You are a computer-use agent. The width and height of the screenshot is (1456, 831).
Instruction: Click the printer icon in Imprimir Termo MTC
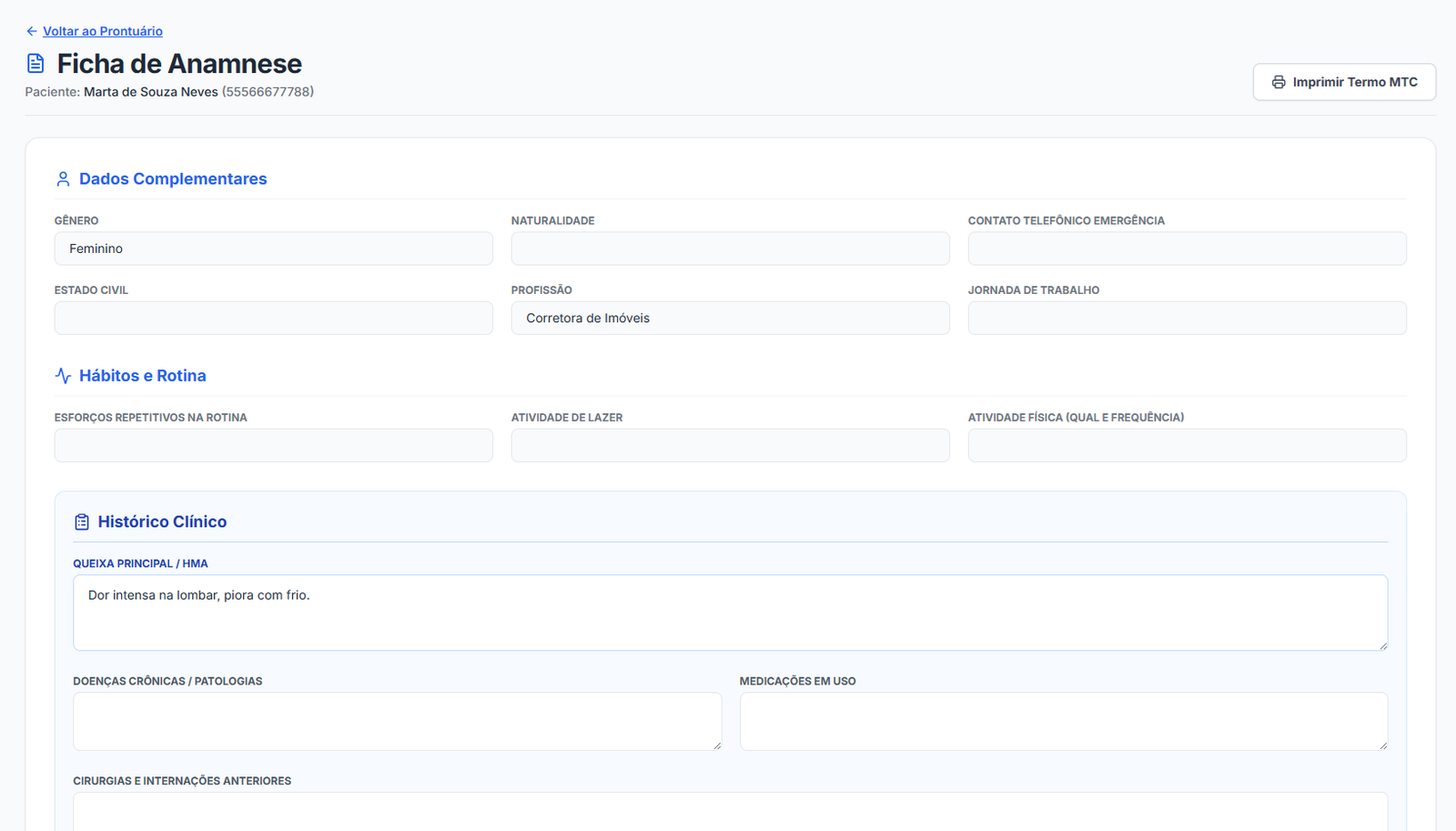(x=1279, y=82)
